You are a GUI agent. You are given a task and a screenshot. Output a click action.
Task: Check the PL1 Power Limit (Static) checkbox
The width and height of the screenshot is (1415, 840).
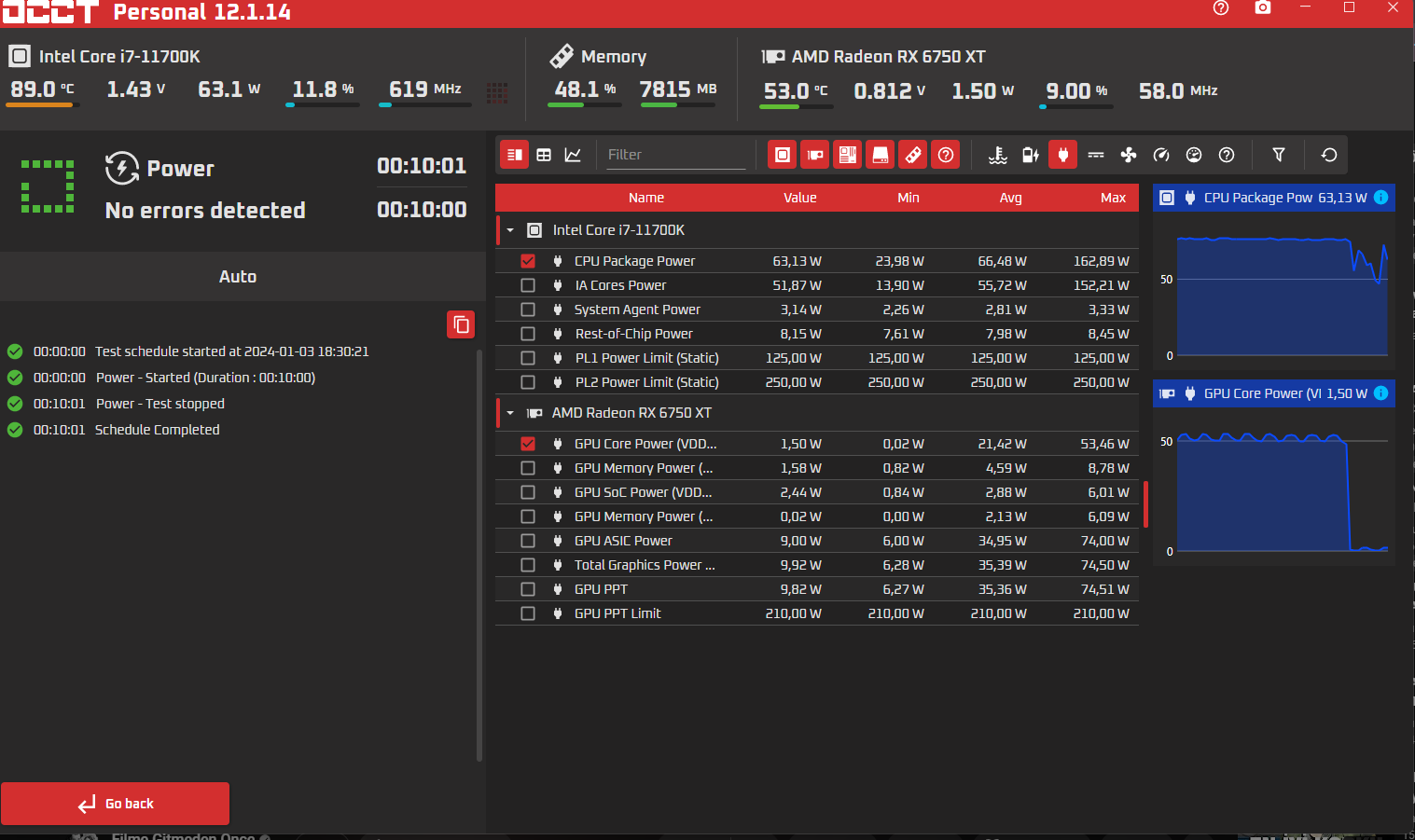pos(528,358)
